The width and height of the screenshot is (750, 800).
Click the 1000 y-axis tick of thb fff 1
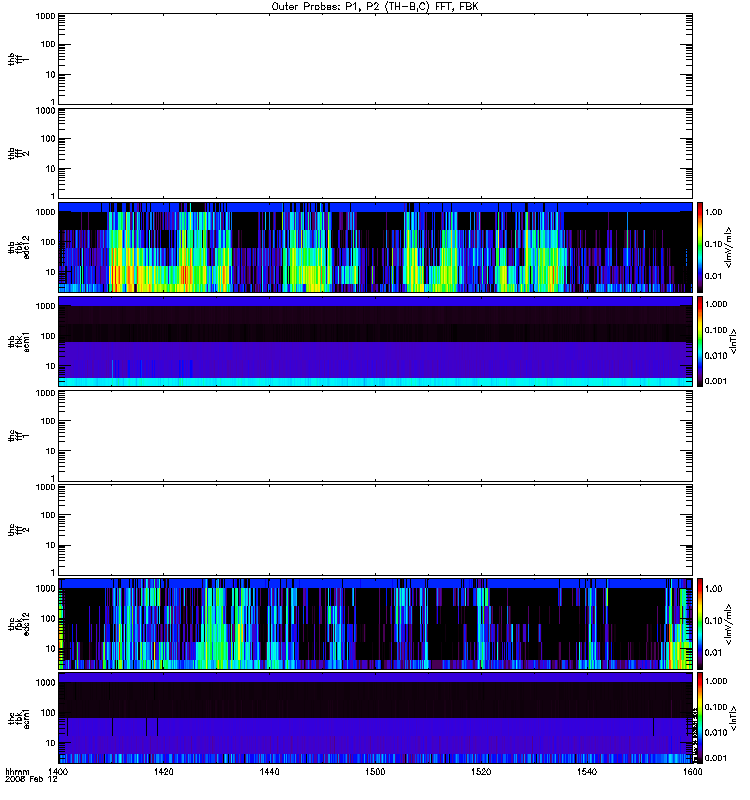[x=45, y=16]
